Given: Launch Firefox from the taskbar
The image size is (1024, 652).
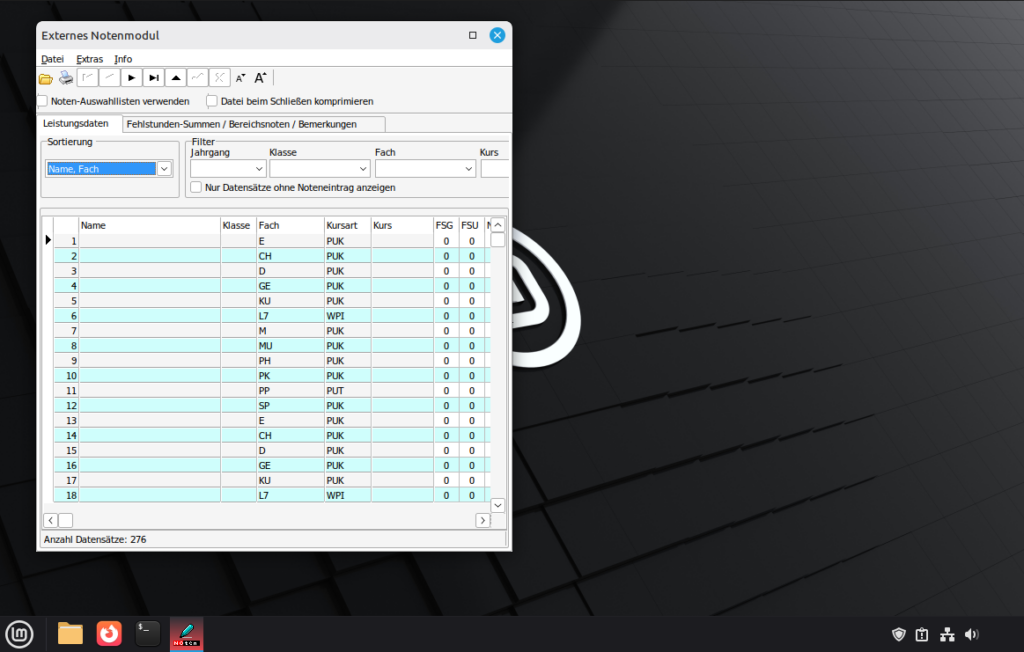Looking at the screenshot, I should (x=108, y=633).
